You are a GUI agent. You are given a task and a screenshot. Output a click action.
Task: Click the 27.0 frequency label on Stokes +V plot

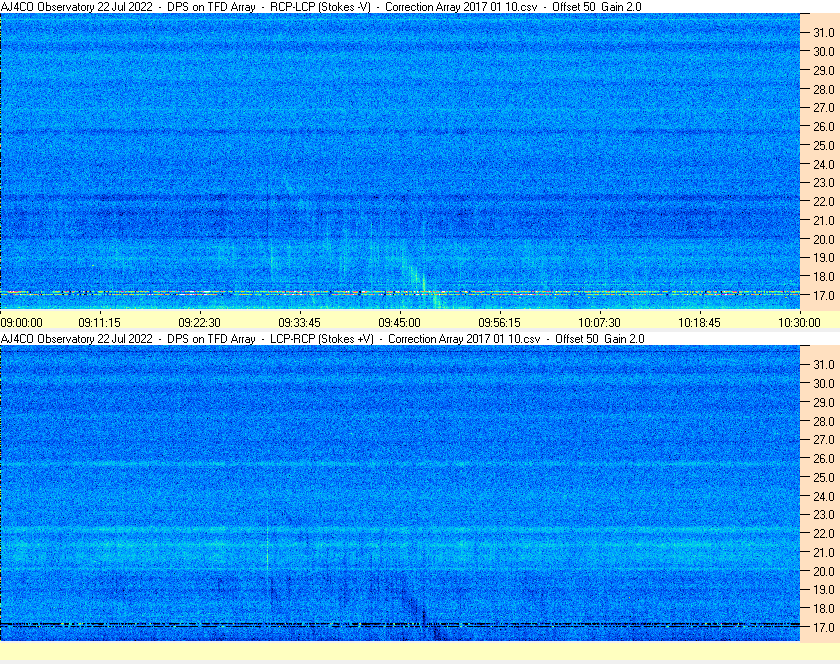tap(824, 439)
